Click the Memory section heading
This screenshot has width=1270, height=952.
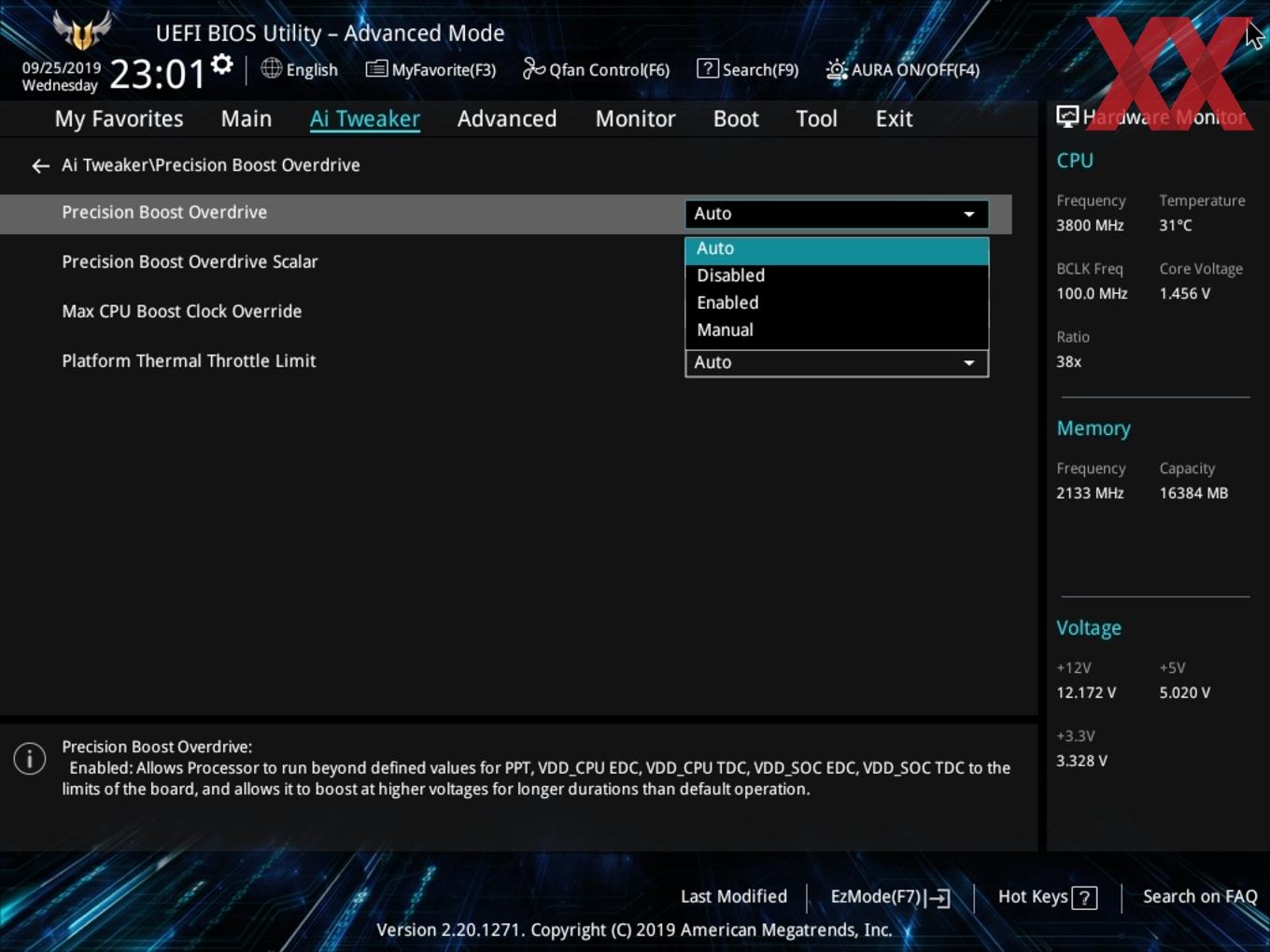point(1094,429)
